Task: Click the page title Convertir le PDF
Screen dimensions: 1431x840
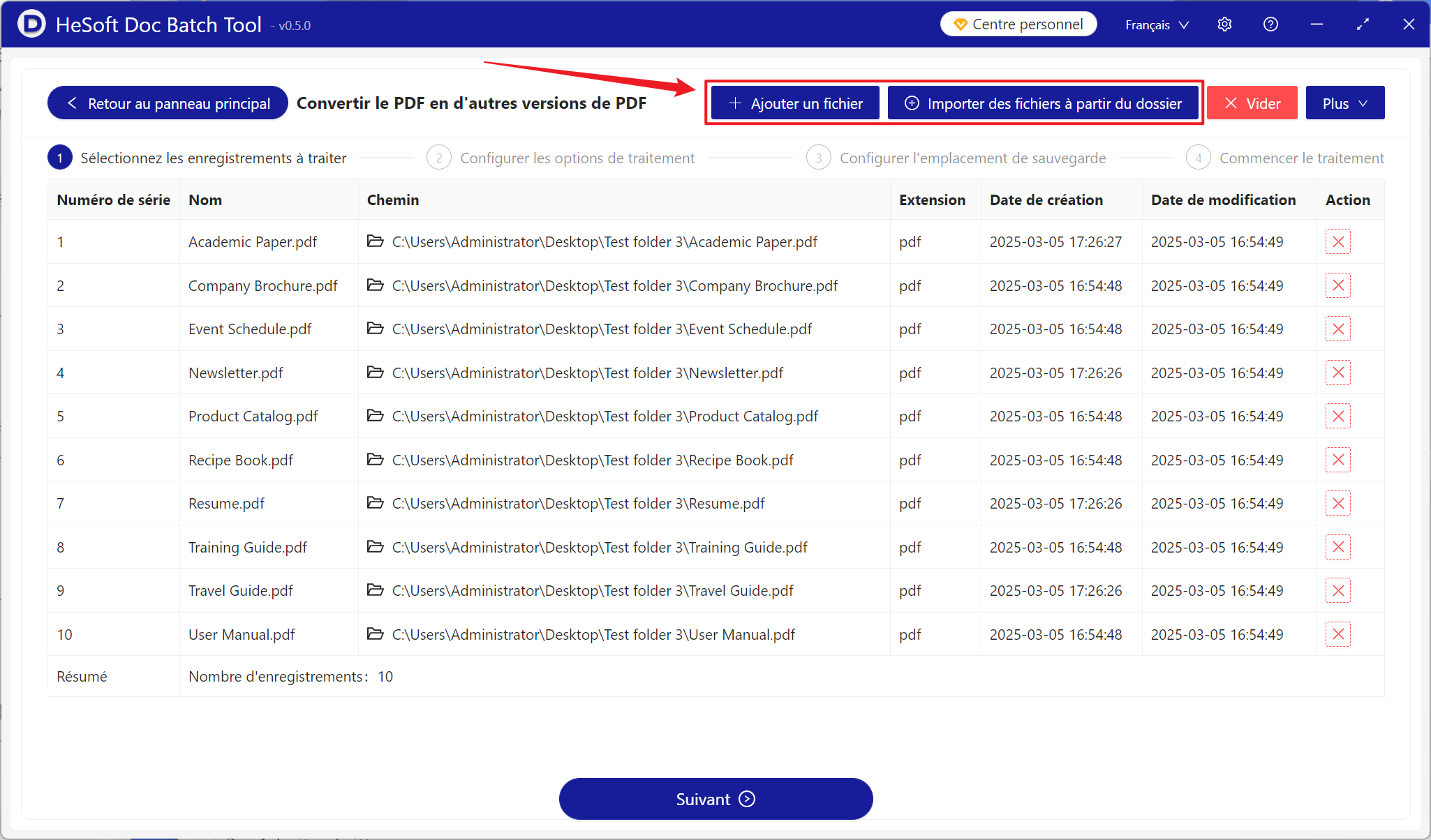Action: click(471, 103)
